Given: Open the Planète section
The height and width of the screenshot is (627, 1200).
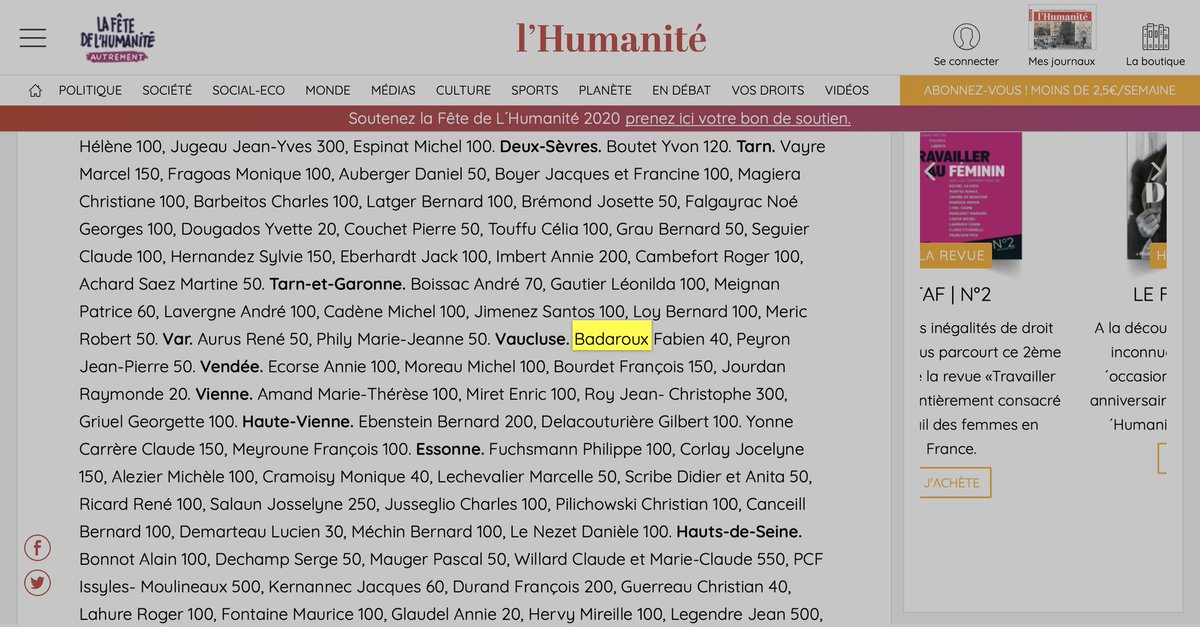Looking at the screenshot, I should click(605, 90).
